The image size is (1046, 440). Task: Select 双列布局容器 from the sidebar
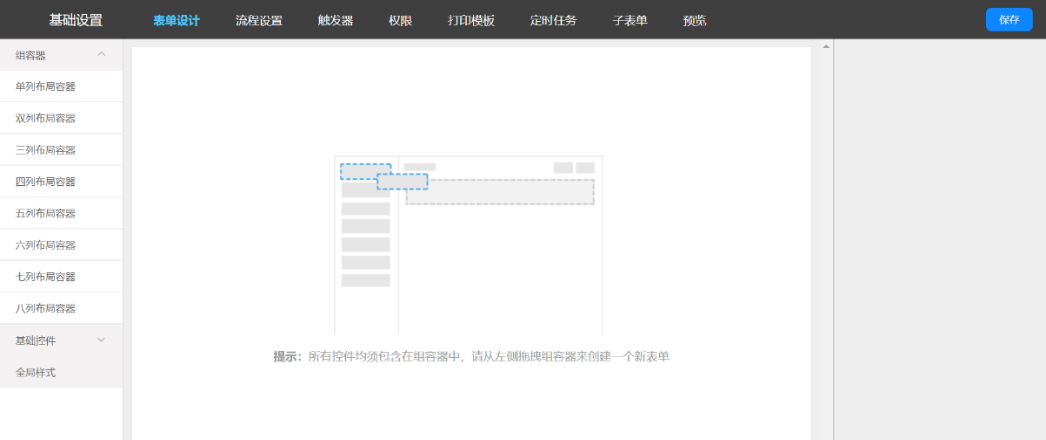click(x=46, y=118)
